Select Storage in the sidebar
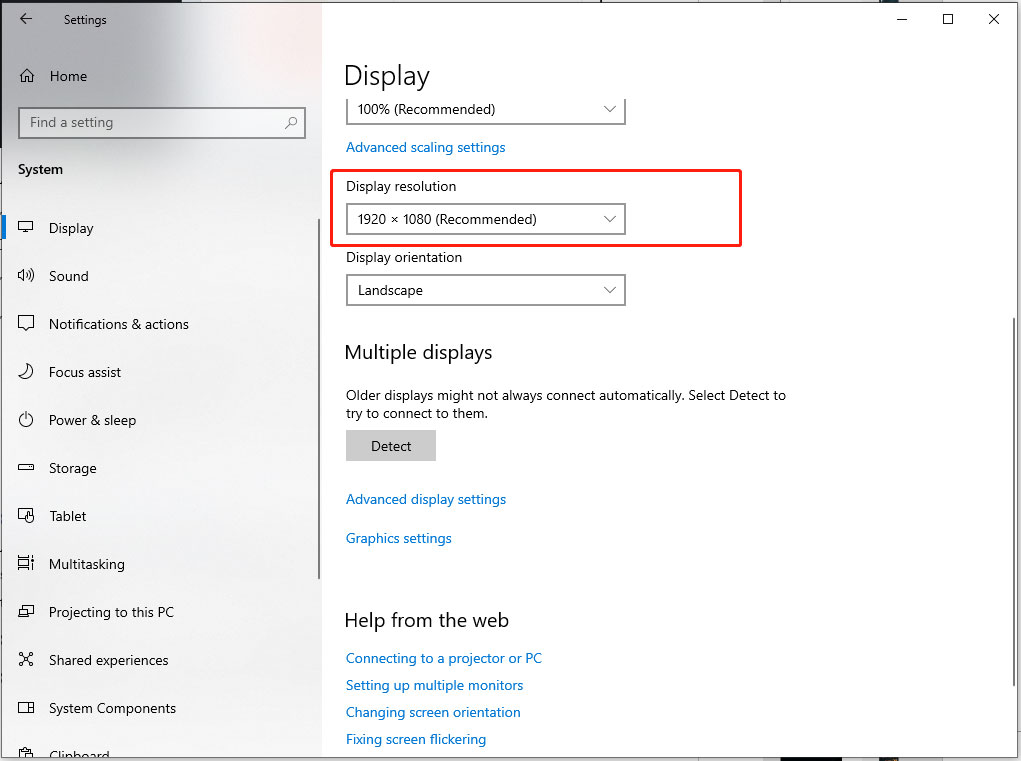This screenshot has height=761, width=1021. pyautogui.click(x=72, y=468)
